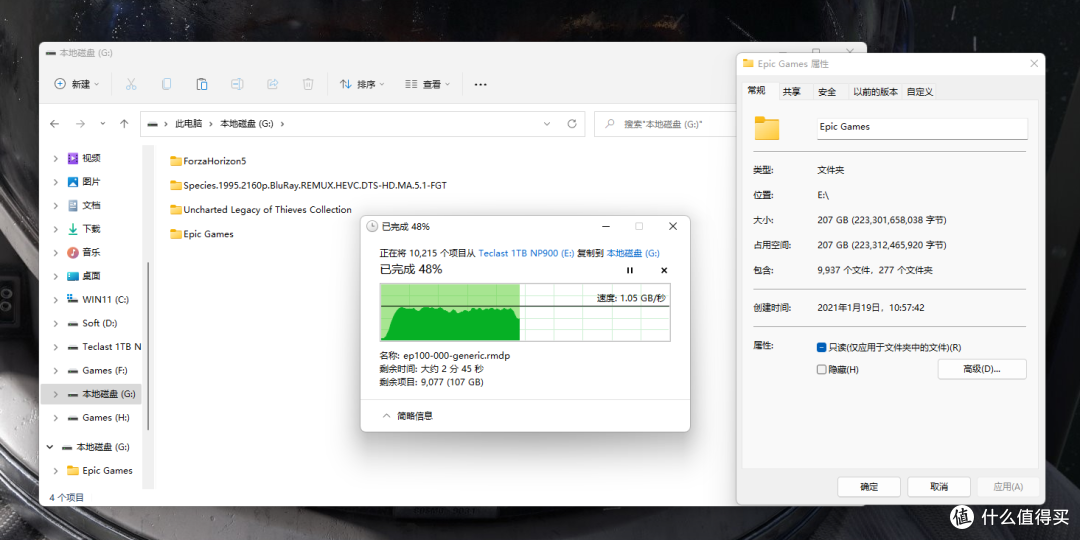1080x540 pixels.
Task: Click 本地磁盘 (G:) breadcrumb in address bar
Action: 247,124
